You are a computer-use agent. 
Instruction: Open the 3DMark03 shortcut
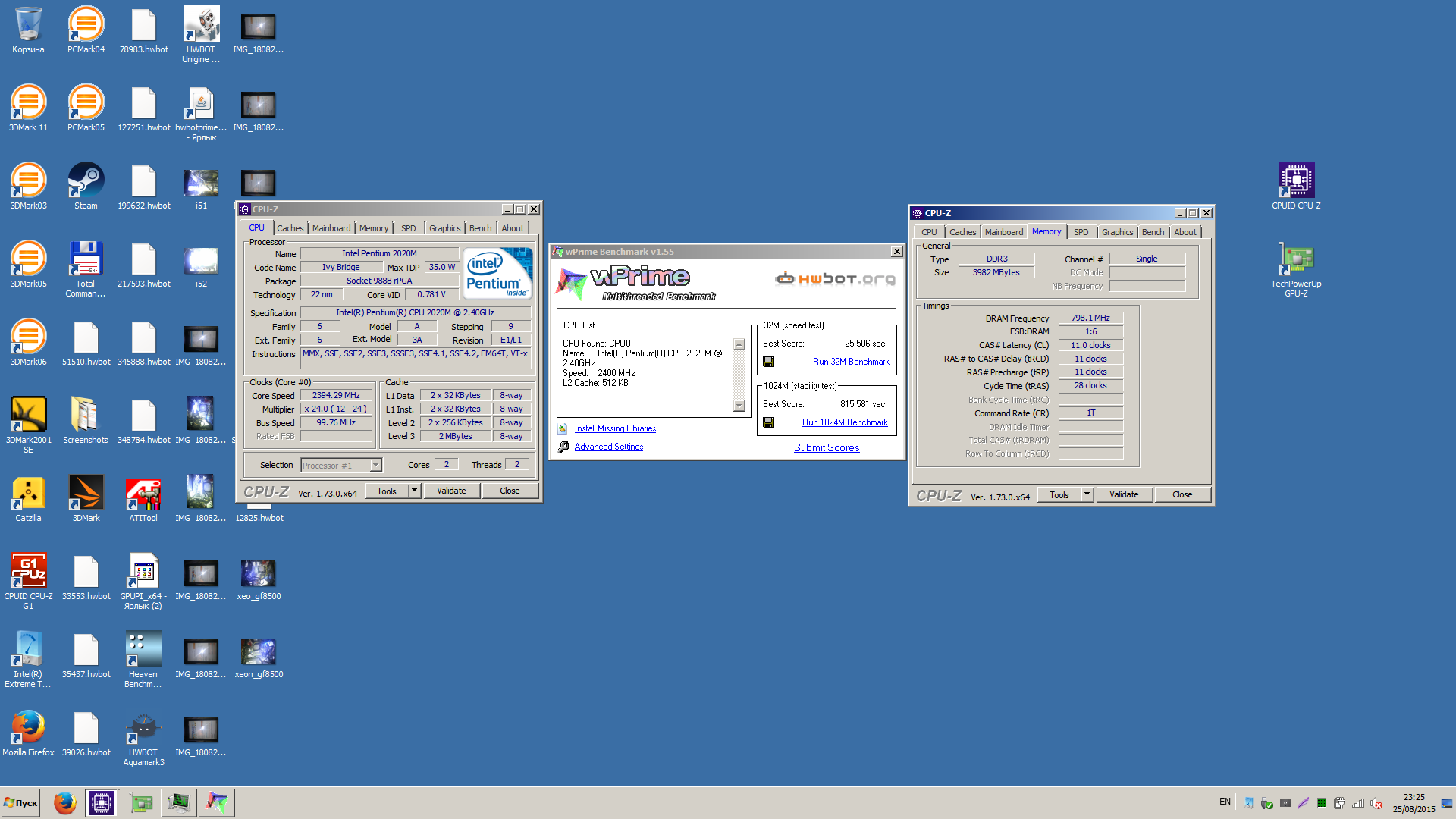28,187
